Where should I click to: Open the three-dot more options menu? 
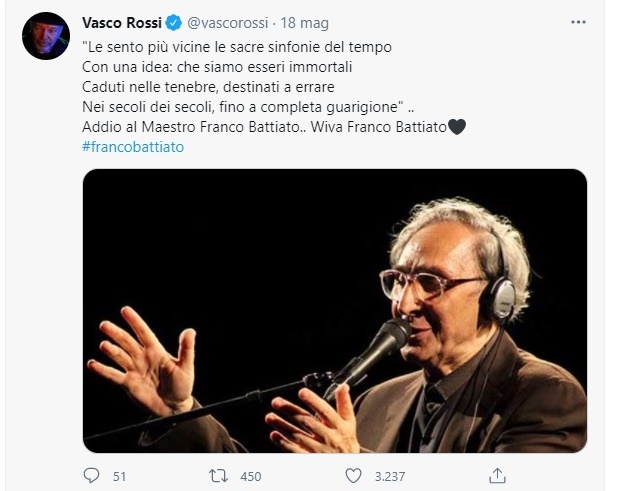click(x=578, y=23)
